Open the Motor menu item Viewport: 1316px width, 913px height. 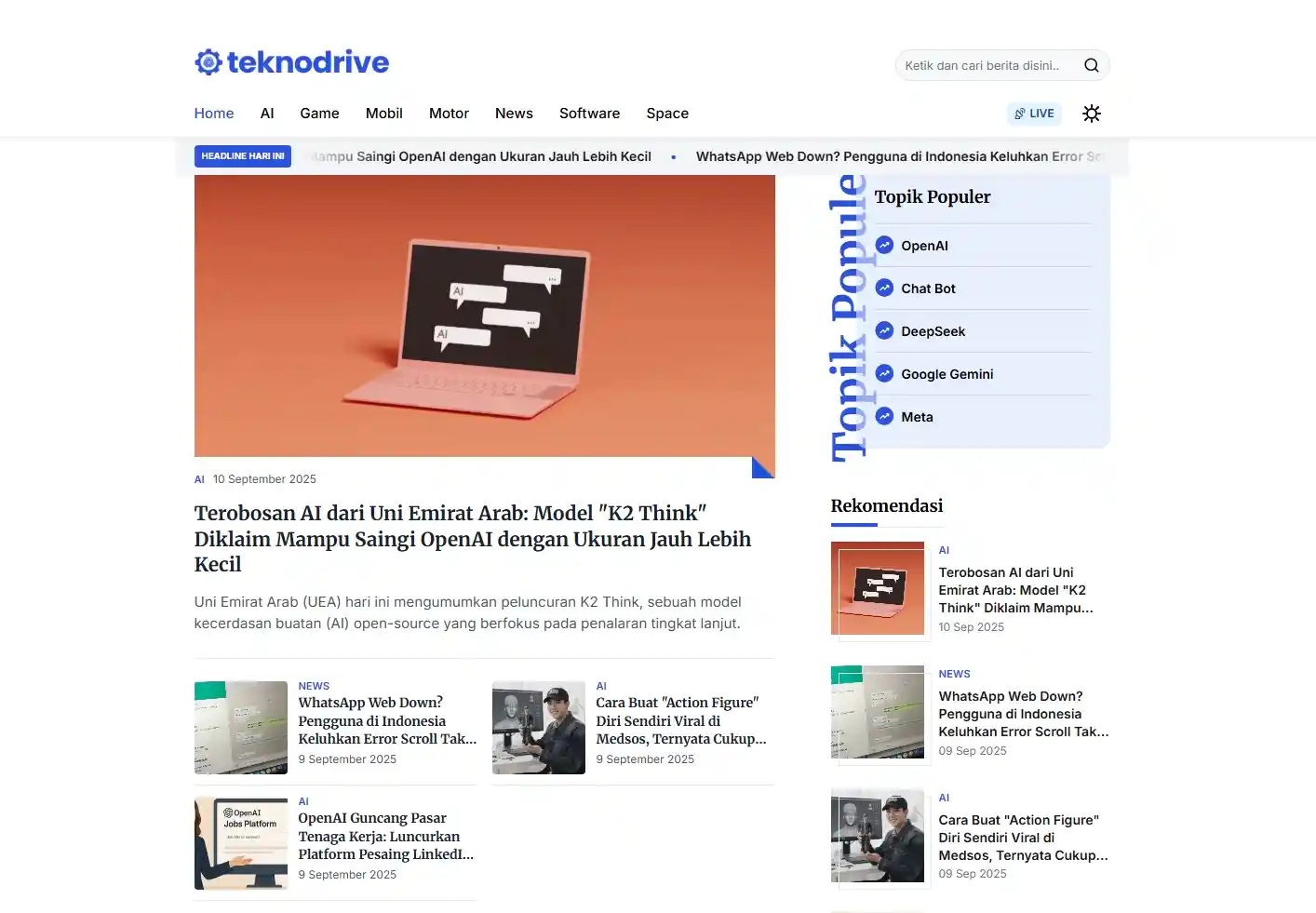point(449,114)
